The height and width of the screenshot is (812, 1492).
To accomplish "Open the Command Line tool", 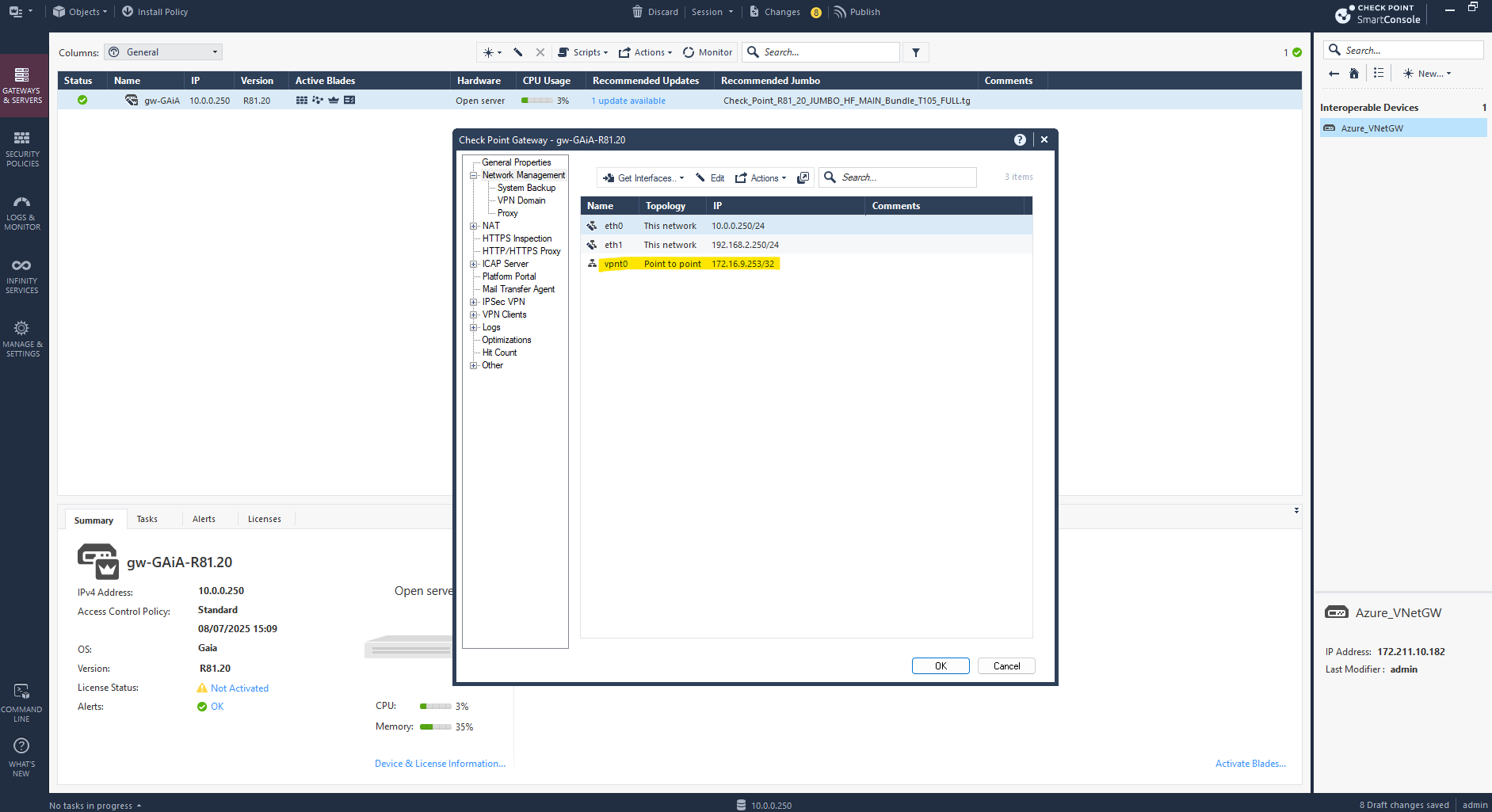I will coord(22,703).
